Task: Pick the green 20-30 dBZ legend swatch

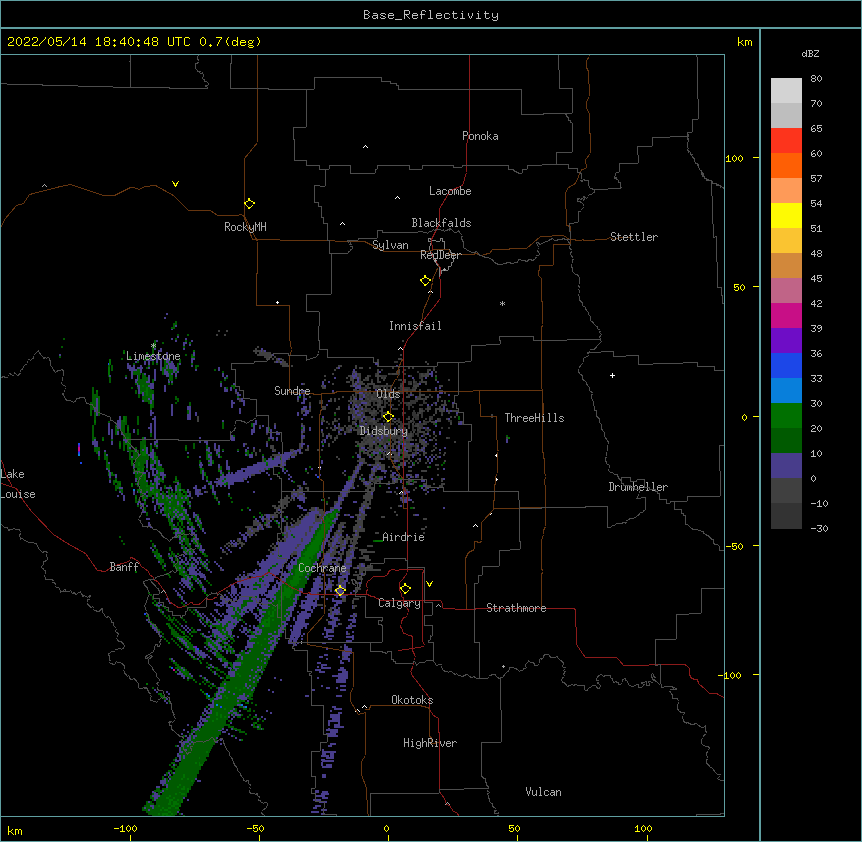Action: pos(786,416)
